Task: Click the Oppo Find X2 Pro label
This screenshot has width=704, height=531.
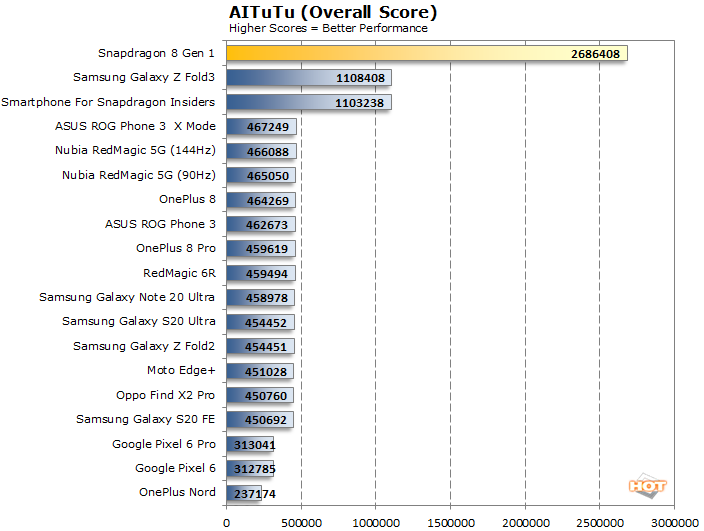Action: [166, 395]
